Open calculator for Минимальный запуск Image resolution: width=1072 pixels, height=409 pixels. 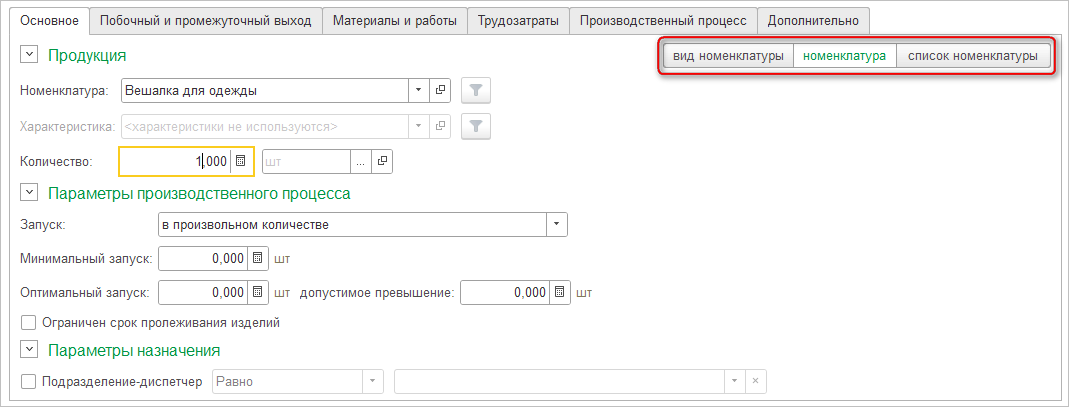[258, 259]
